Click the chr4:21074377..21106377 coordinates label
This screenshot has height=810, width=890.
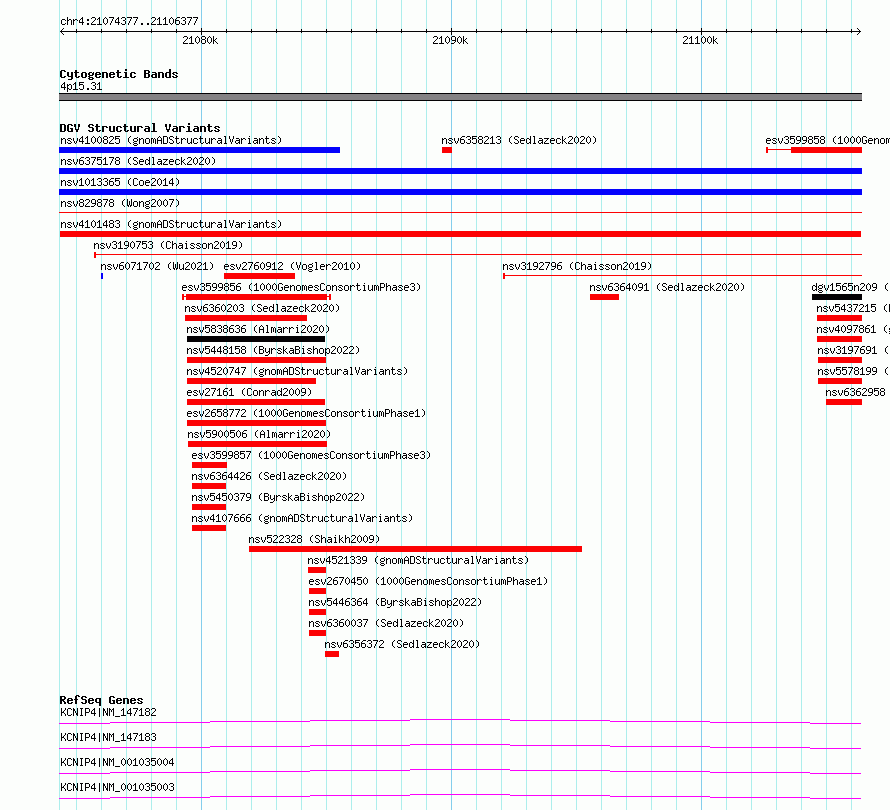129,21
